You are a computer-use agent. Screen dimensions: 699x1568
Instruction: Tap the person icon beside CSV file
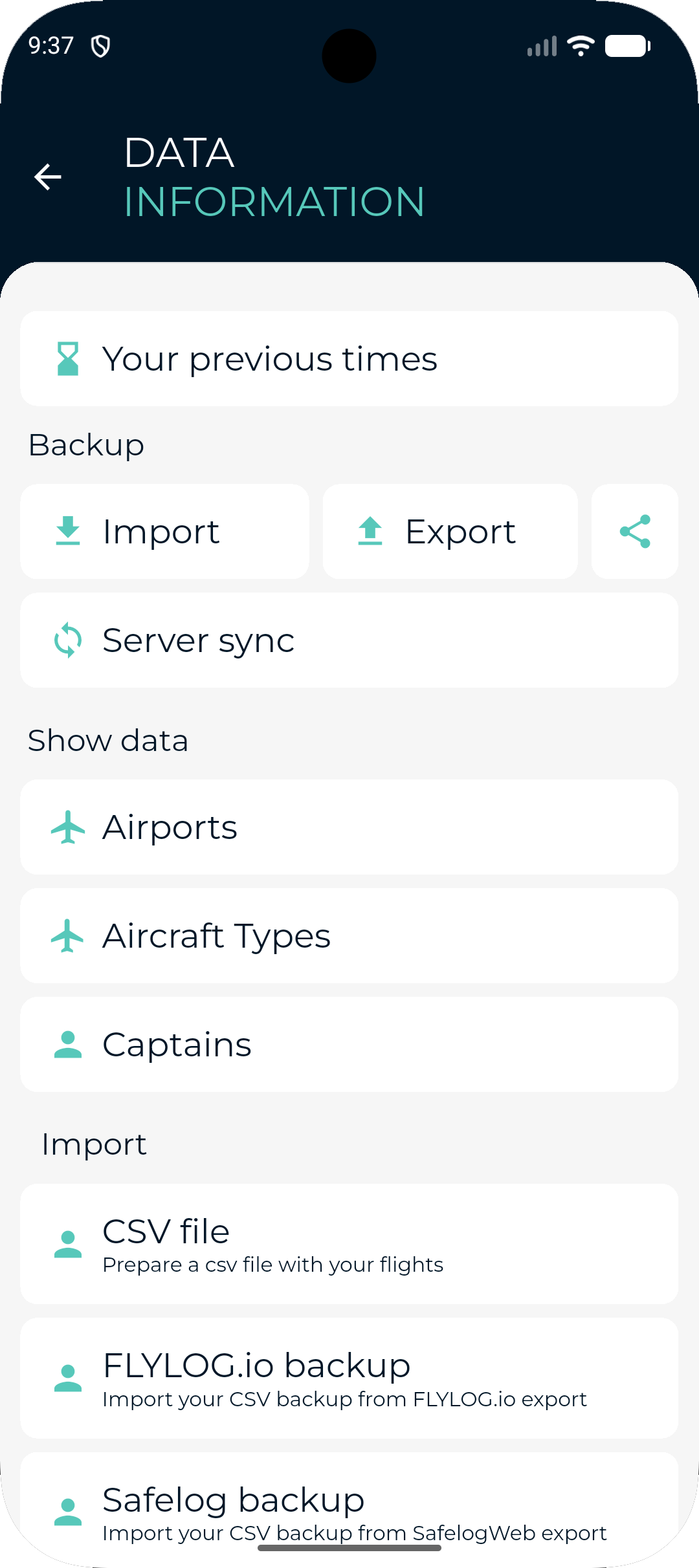click(x=68, y=1245)
